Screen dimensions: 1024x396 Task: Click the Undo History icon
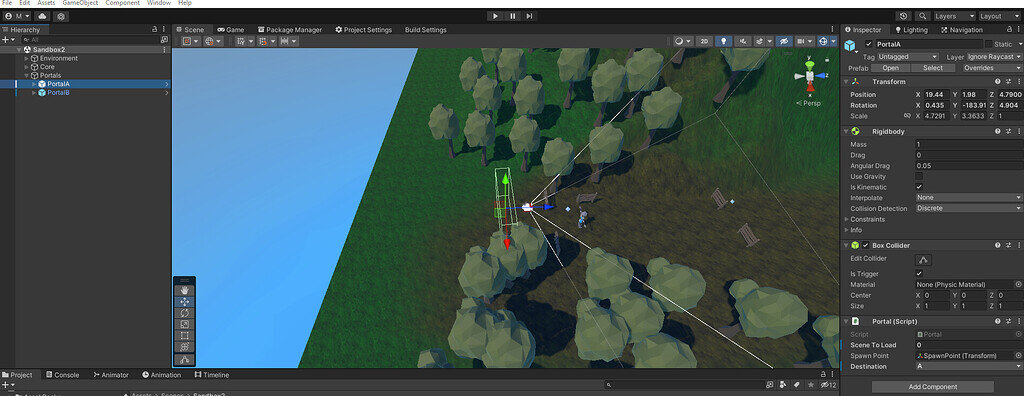coord(904,16)
